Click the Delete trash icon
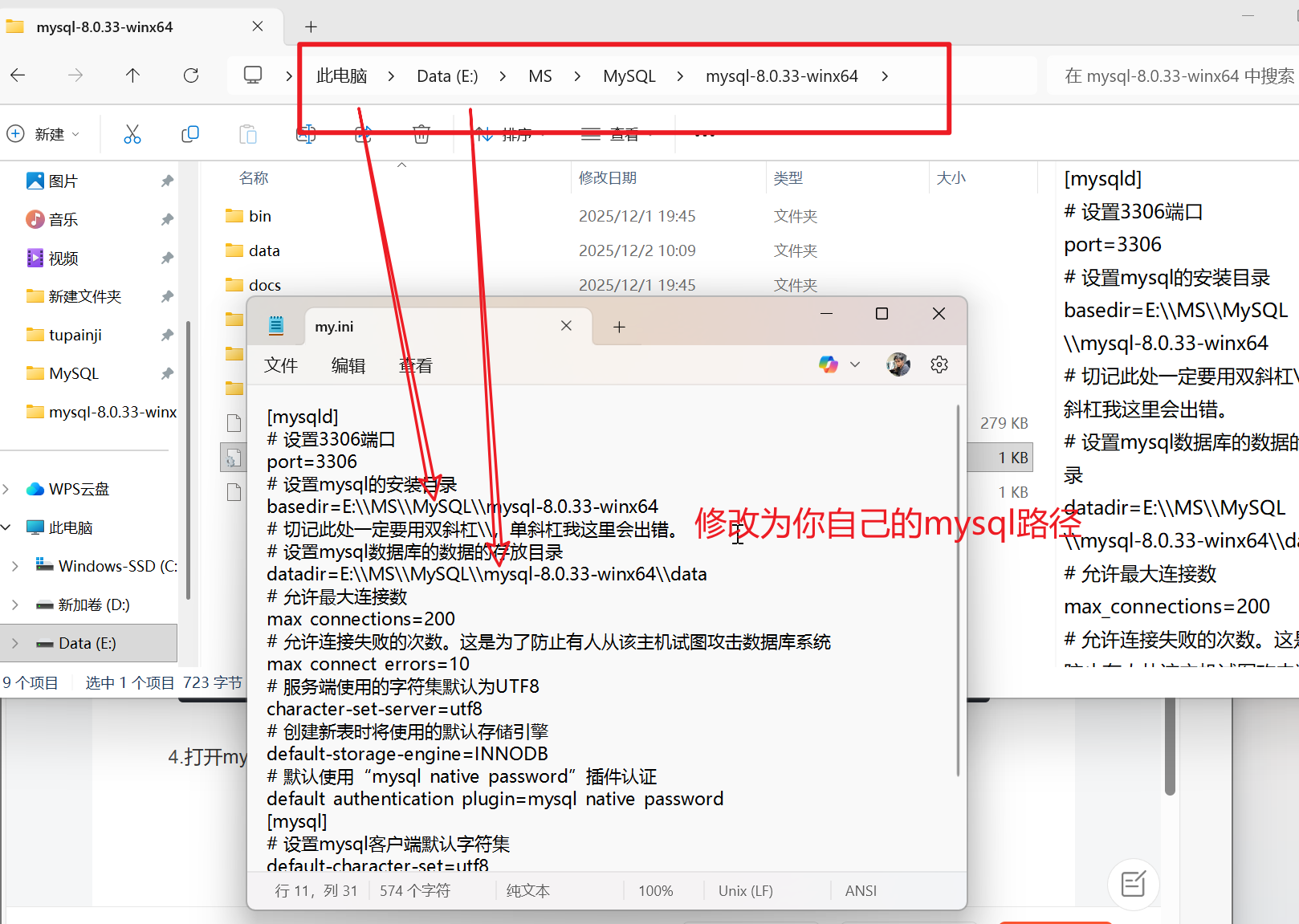Viewport: 1299px width, 924px height. click(x=421, y=134)
